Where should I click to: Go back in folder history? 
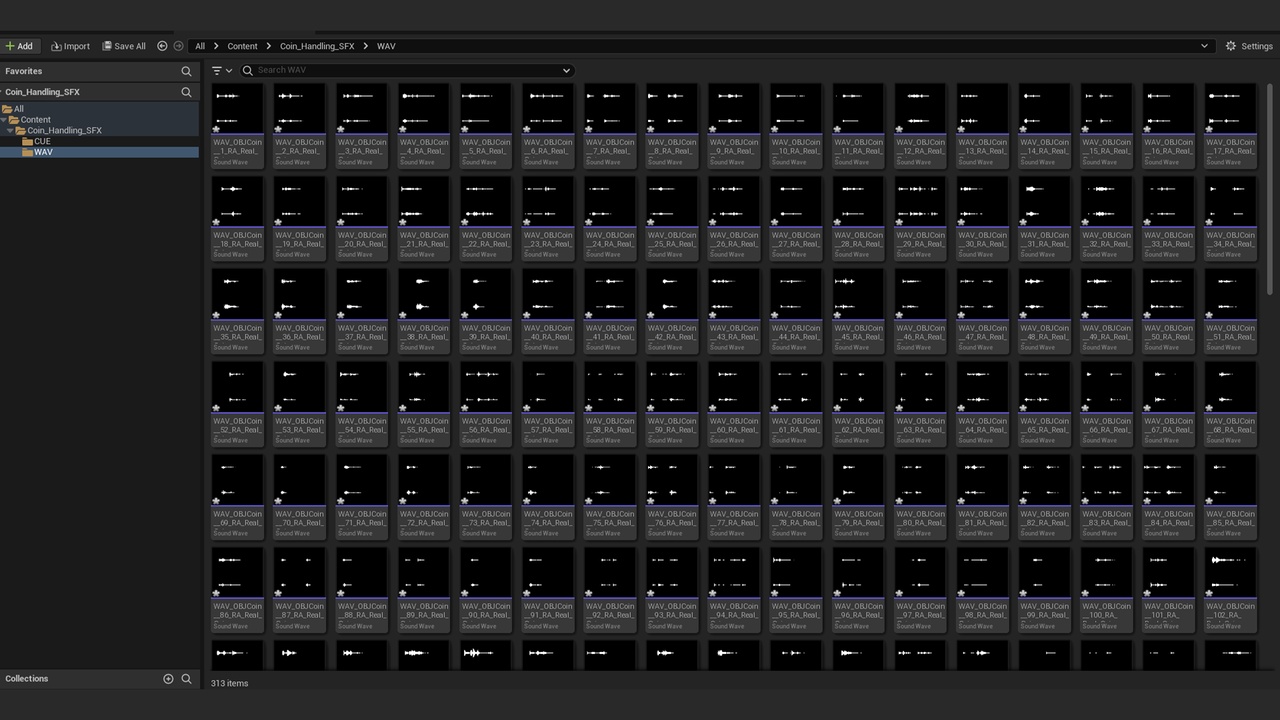[x=162, y=46]
